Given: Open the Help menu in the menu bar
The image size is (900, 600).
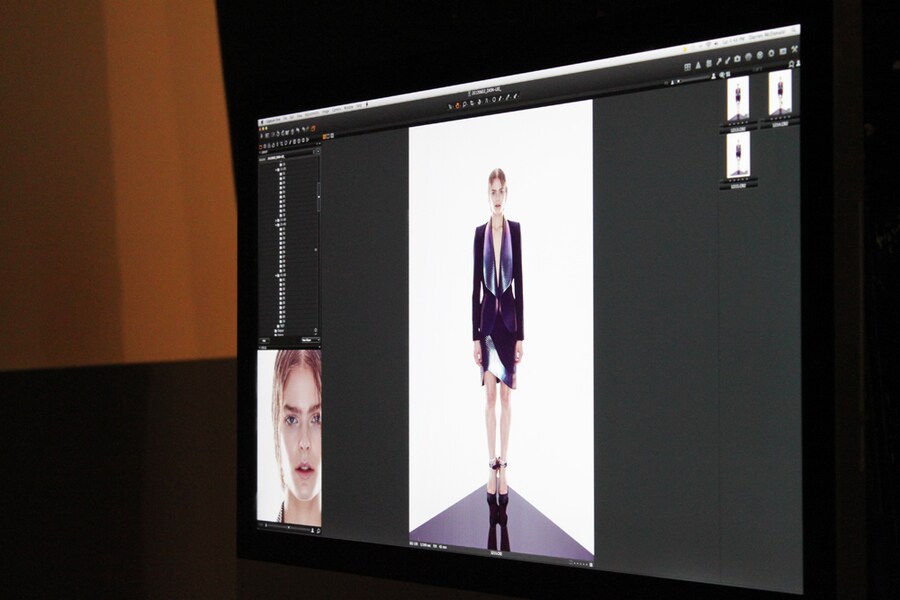Looking at the screenshot, I should tap(359, 106).
